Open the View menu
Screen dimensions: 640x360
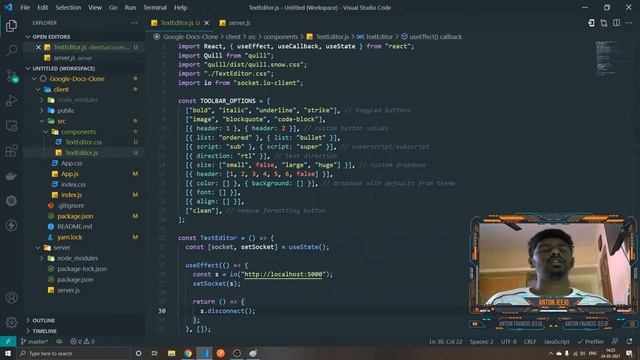95,7
